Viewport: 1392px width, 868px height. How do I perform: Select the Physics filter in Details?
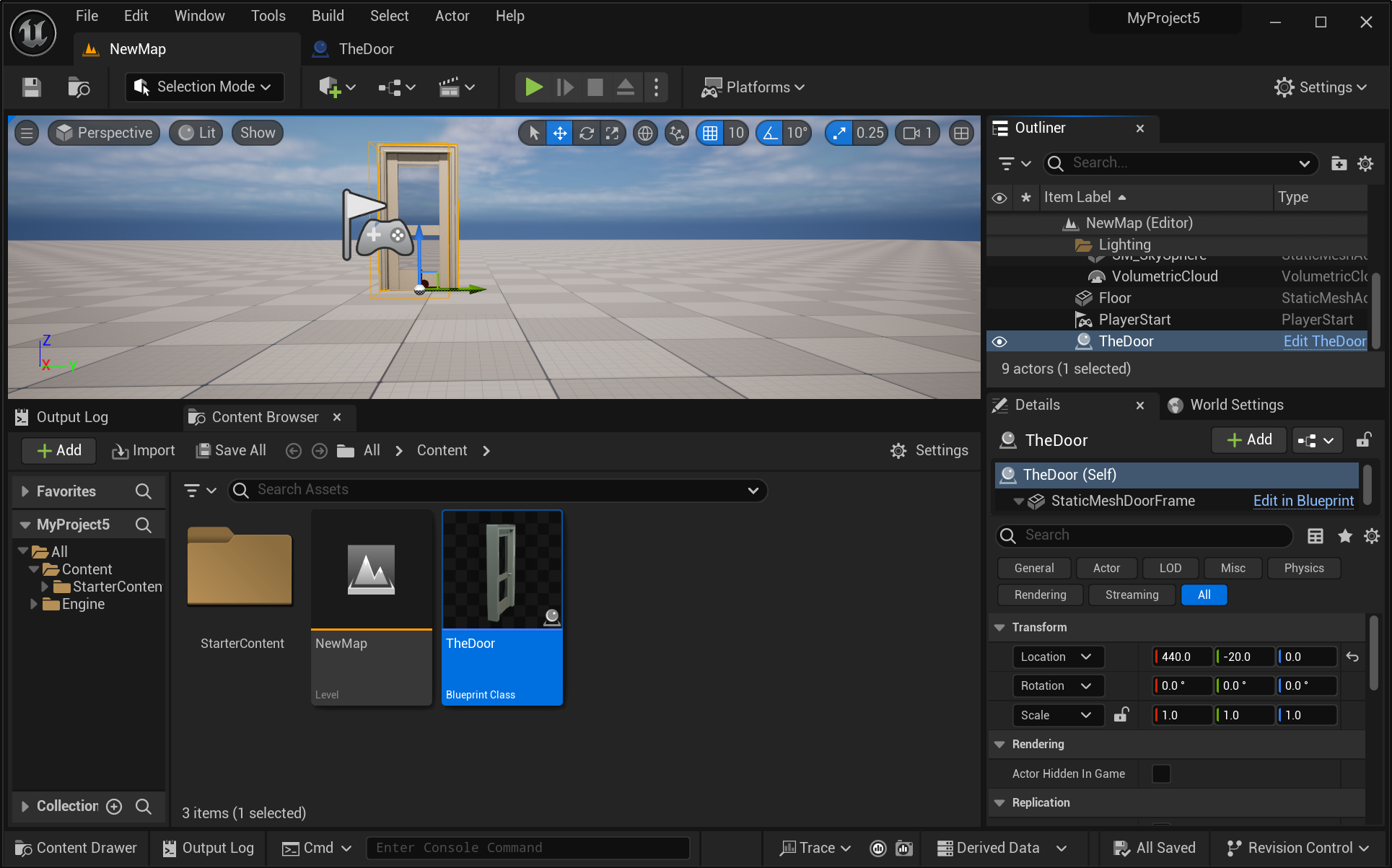tap(1304, 568)
